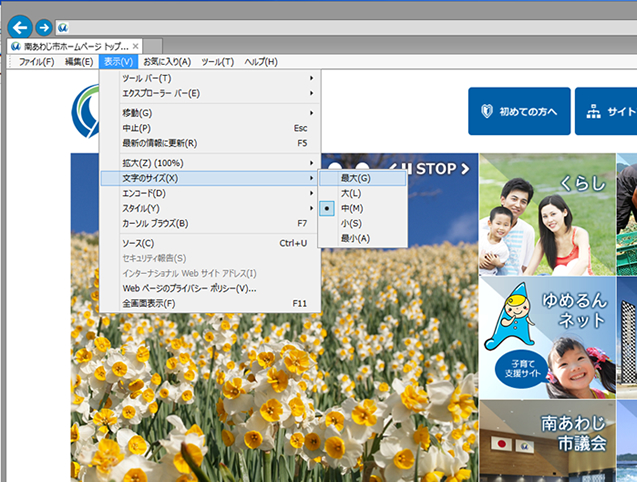The height and width of the screenshot is (482, 637).
Task: Open the 編集(E) menu
Action: coord(79,62)
